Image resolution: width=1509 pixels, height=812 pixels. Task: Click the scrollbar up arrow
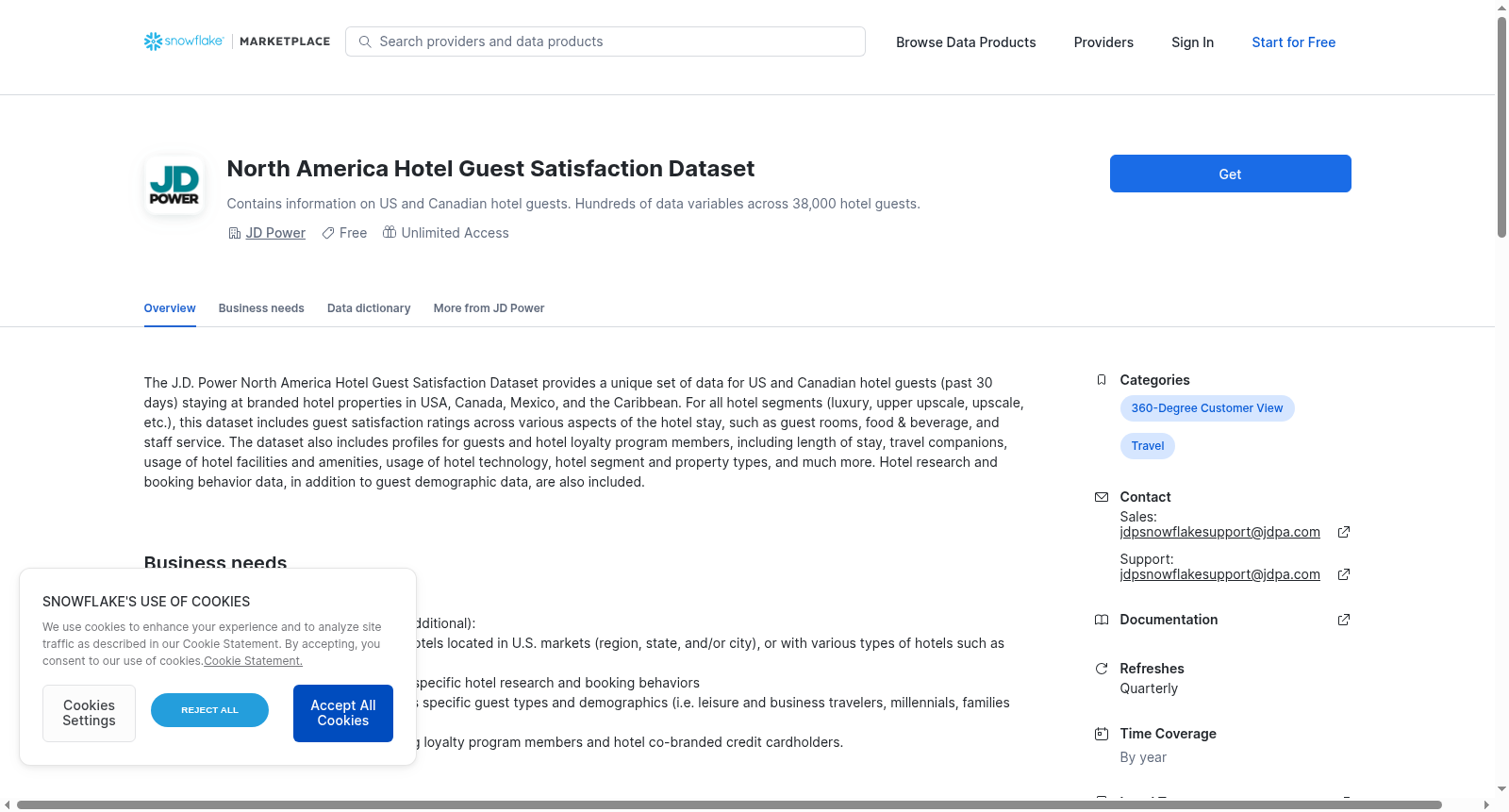coord(1501,7)
